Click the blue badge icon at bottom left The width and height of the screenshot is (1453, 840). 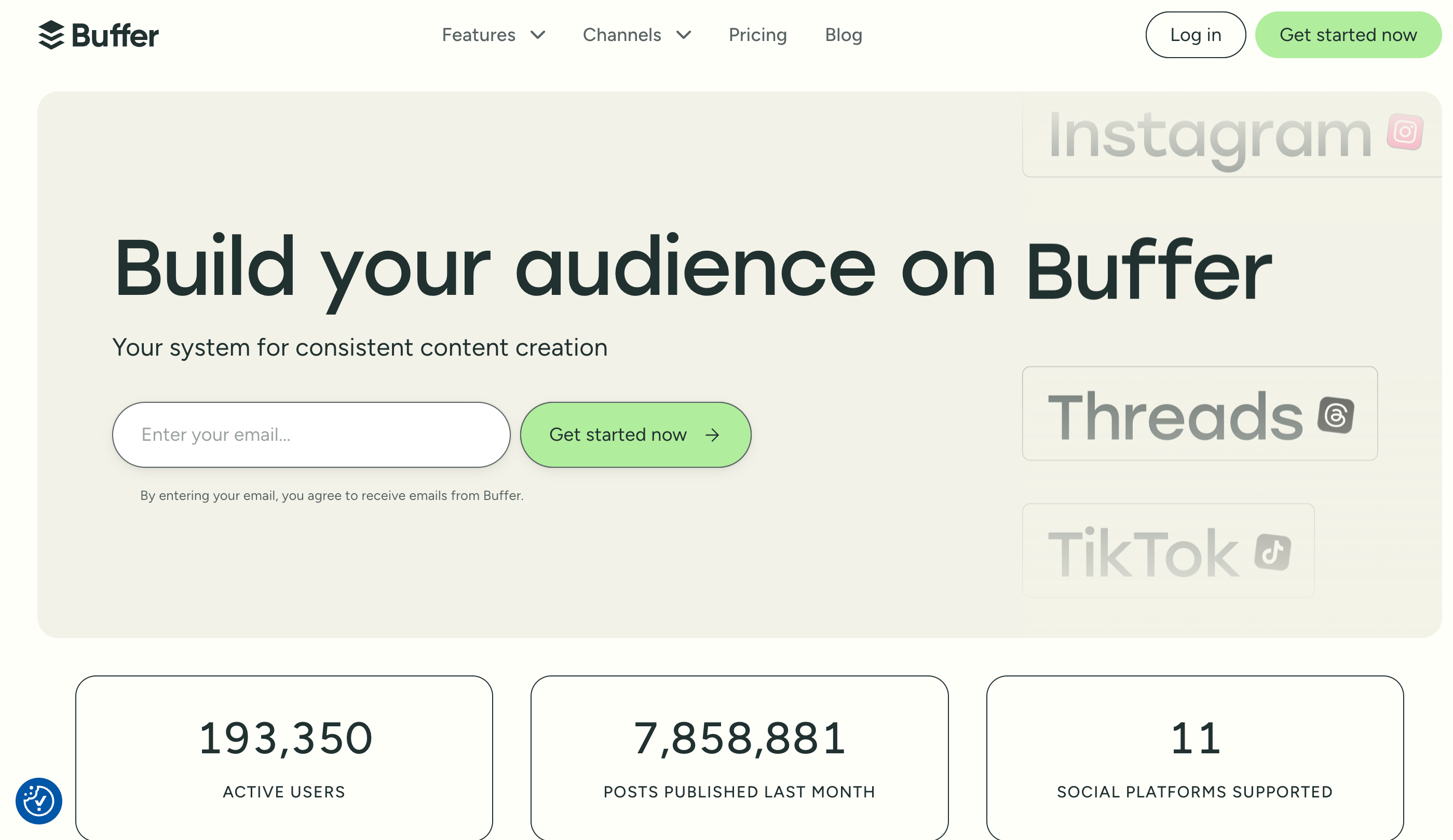(39, 802)
